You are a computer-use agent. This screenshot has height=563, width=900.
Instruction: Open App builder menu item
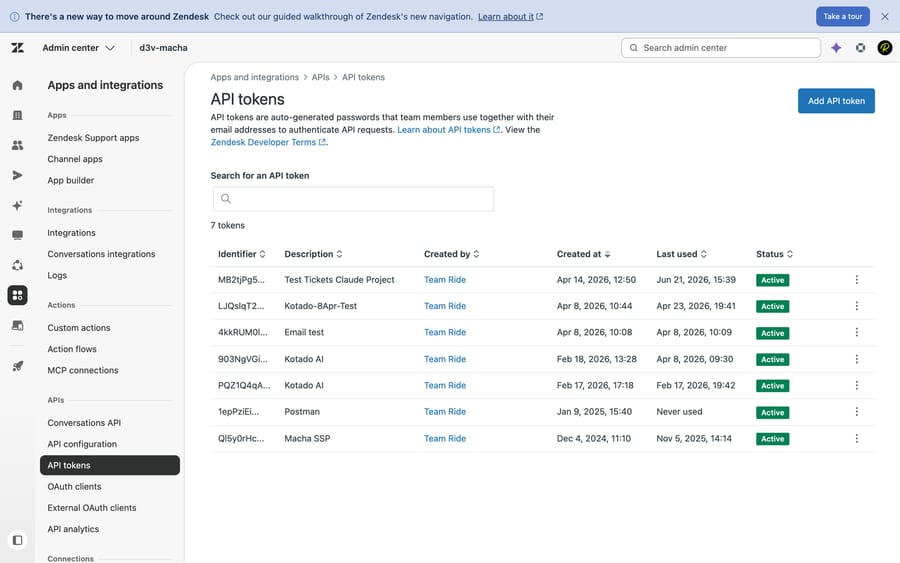pyautogui.click(x=71, y=180)
